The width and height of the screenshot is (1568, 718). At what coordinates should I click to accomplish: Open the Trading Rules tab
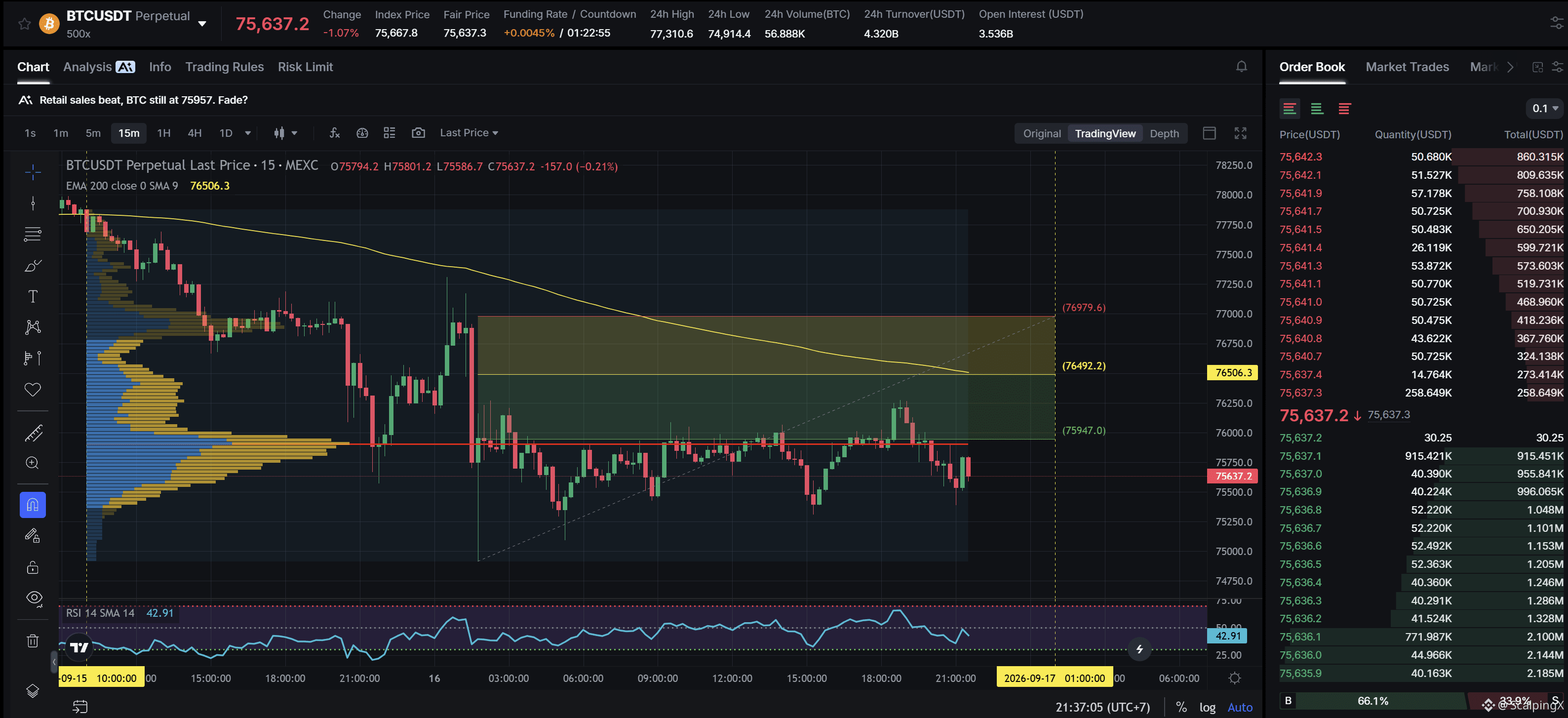225,67
